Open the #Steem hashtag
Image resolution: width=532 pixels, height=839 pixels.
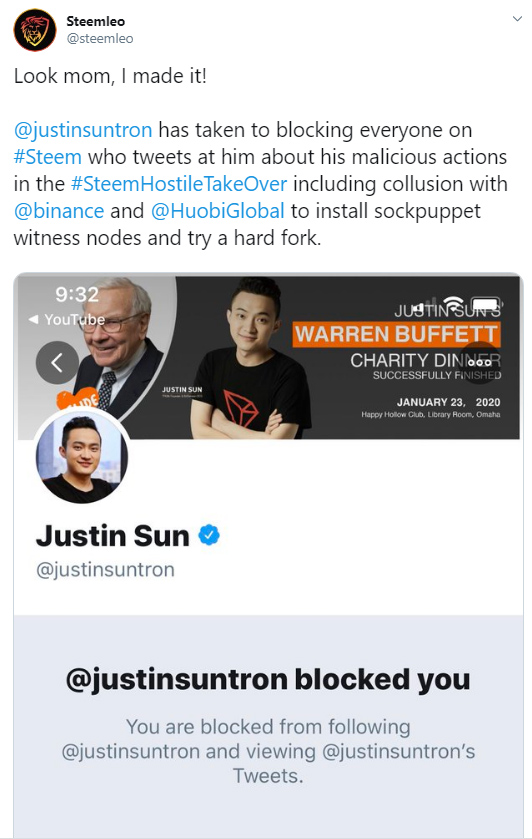point(48,157)
